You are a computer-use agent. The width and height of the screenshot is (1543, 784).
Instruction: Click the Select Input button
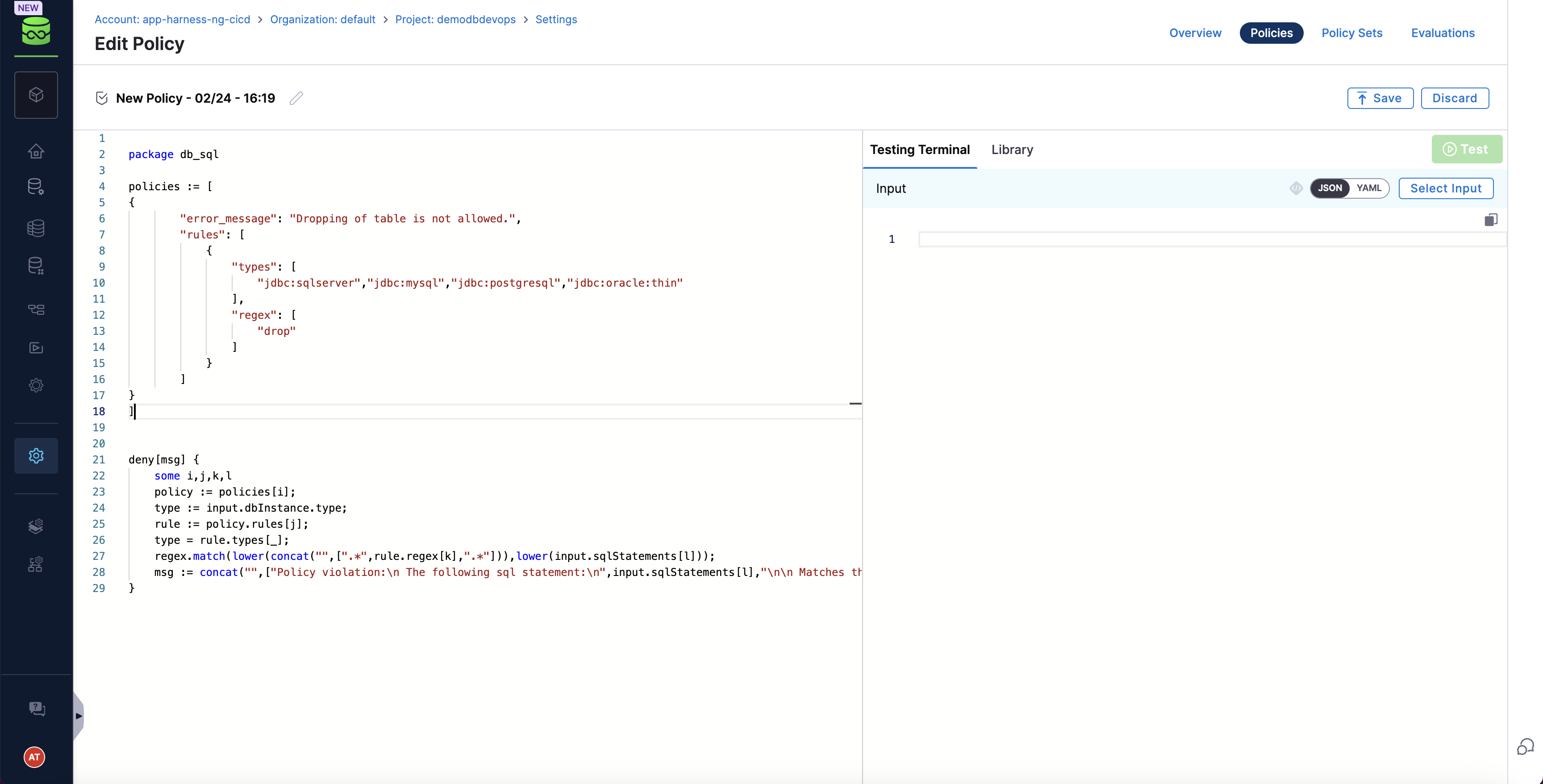tap(1445, 188)
